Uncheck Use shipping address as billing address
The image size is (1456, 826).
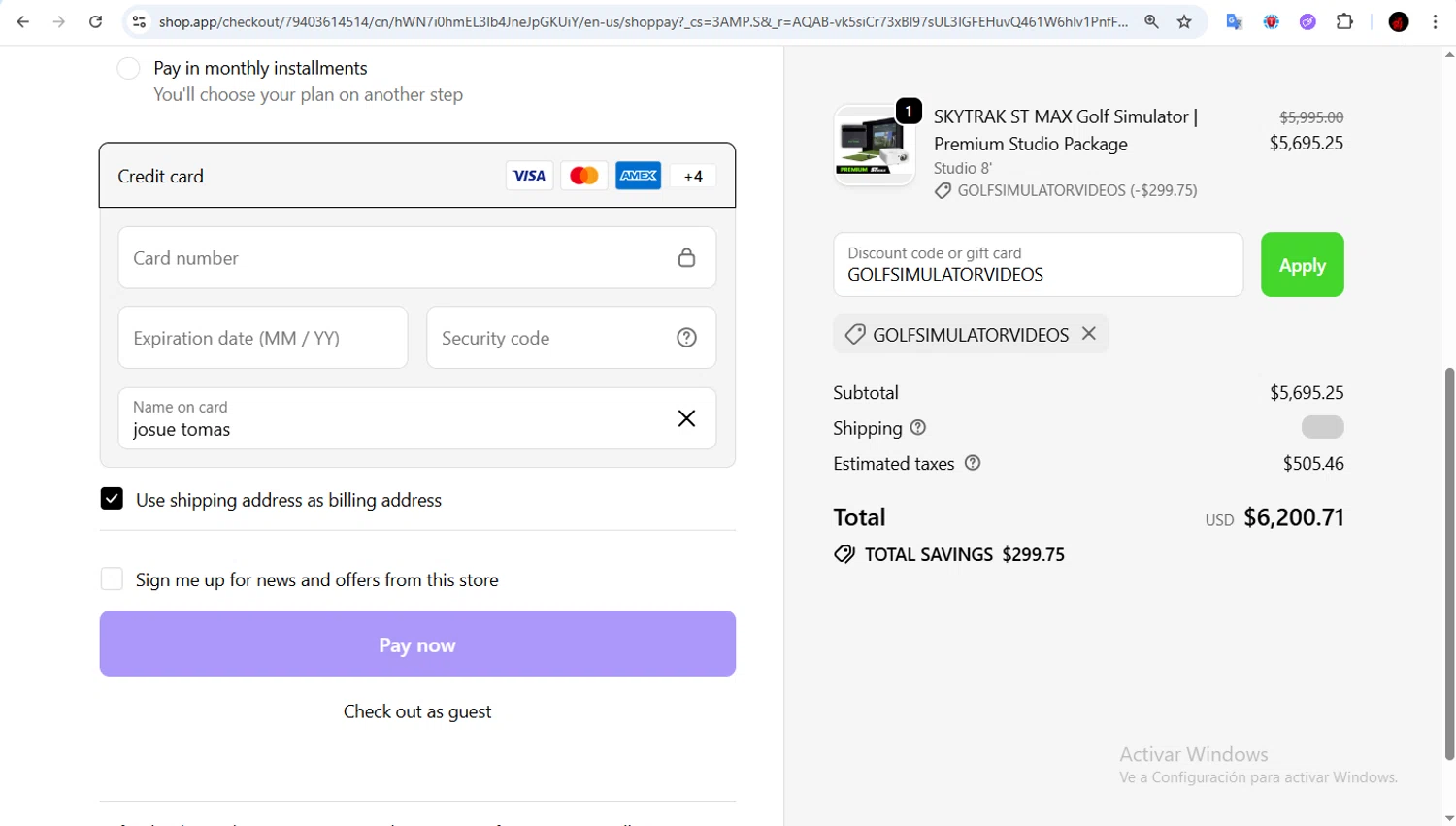112,499
